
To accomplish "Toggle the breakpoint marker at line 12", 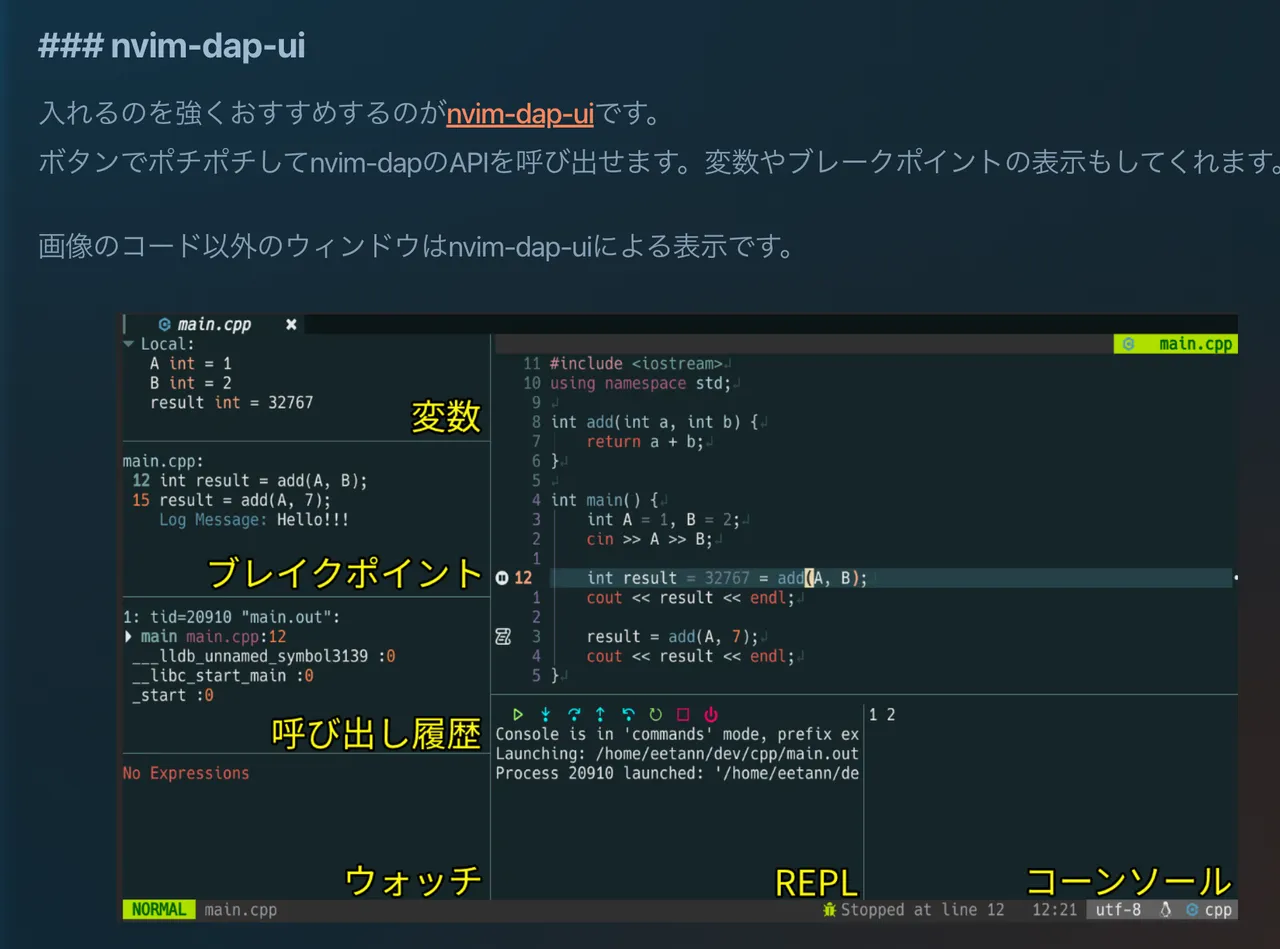I will (502, 578).
